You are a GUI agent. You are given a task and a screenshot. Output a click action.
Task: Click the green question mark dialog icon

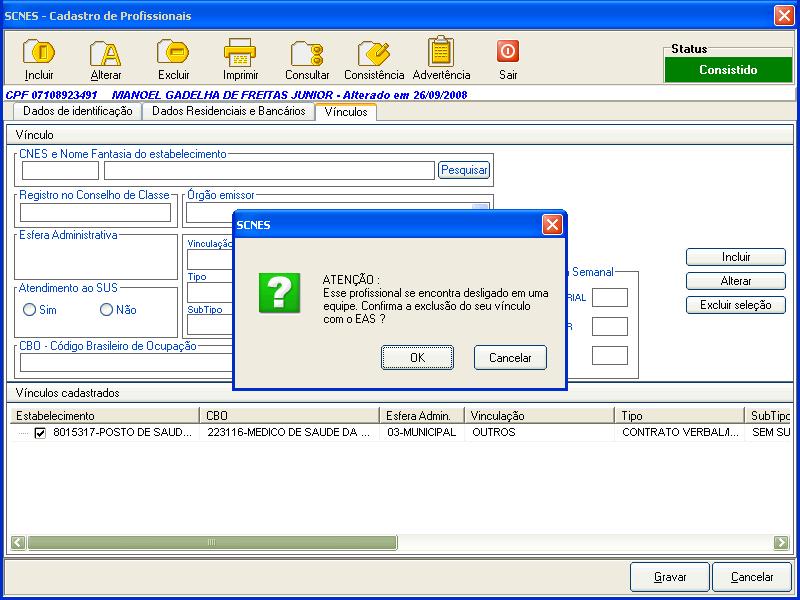pyautogui.click(x=279, y=293)
